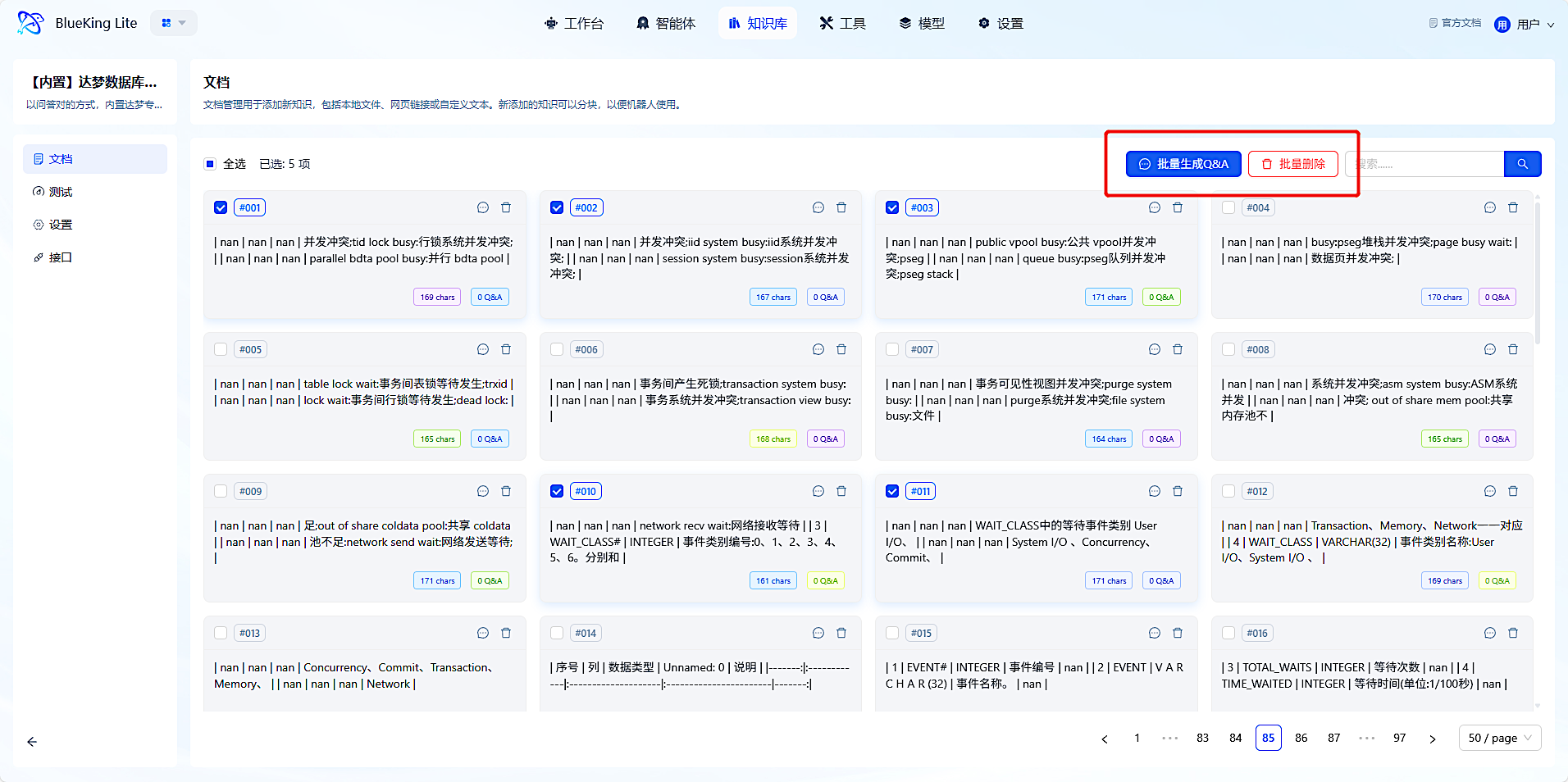Toggle the 全选 select-all checkbox

(x=210, y=164)
